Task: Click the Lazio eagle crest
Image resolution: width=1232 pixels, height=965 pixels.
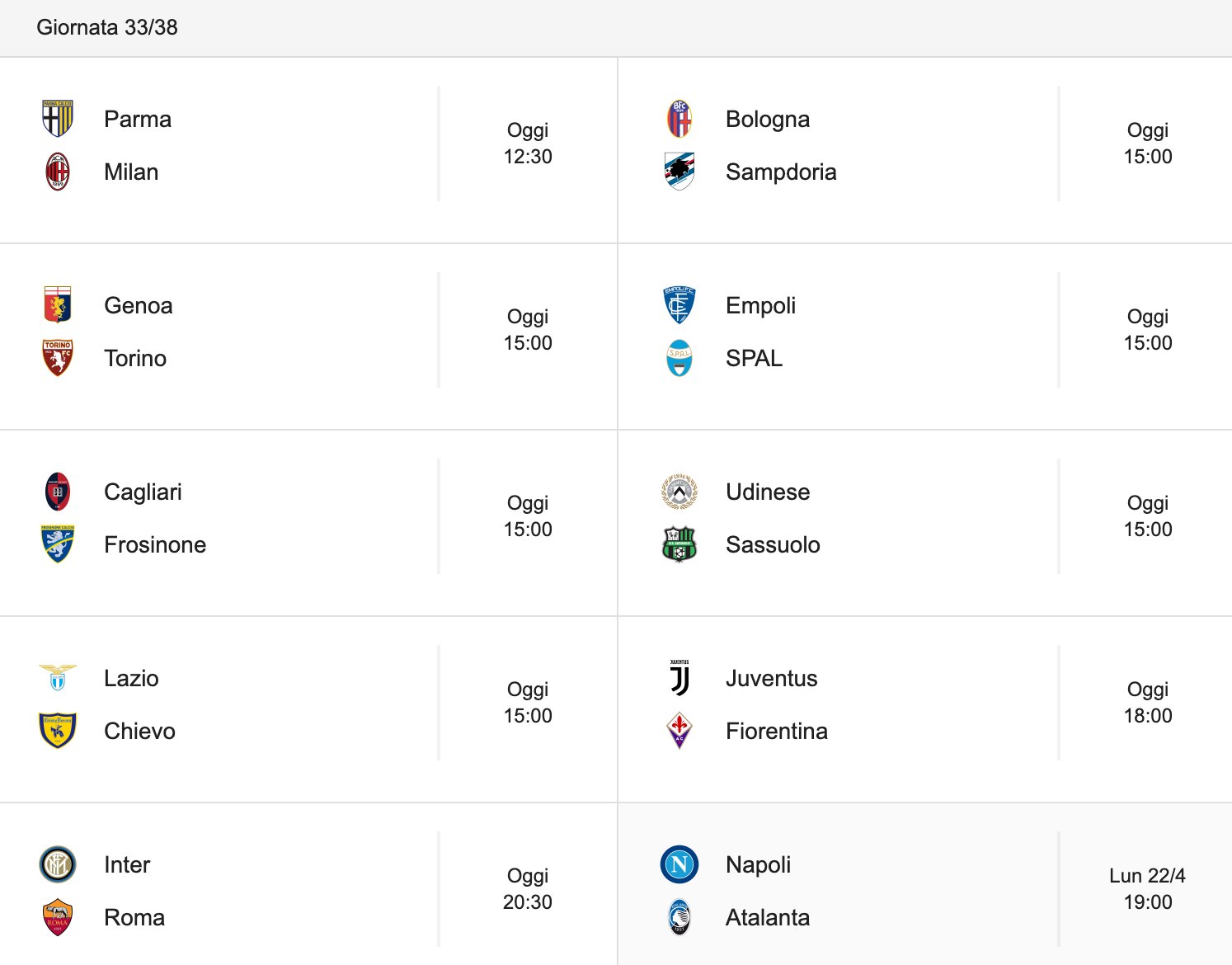Action: [58, 678]
